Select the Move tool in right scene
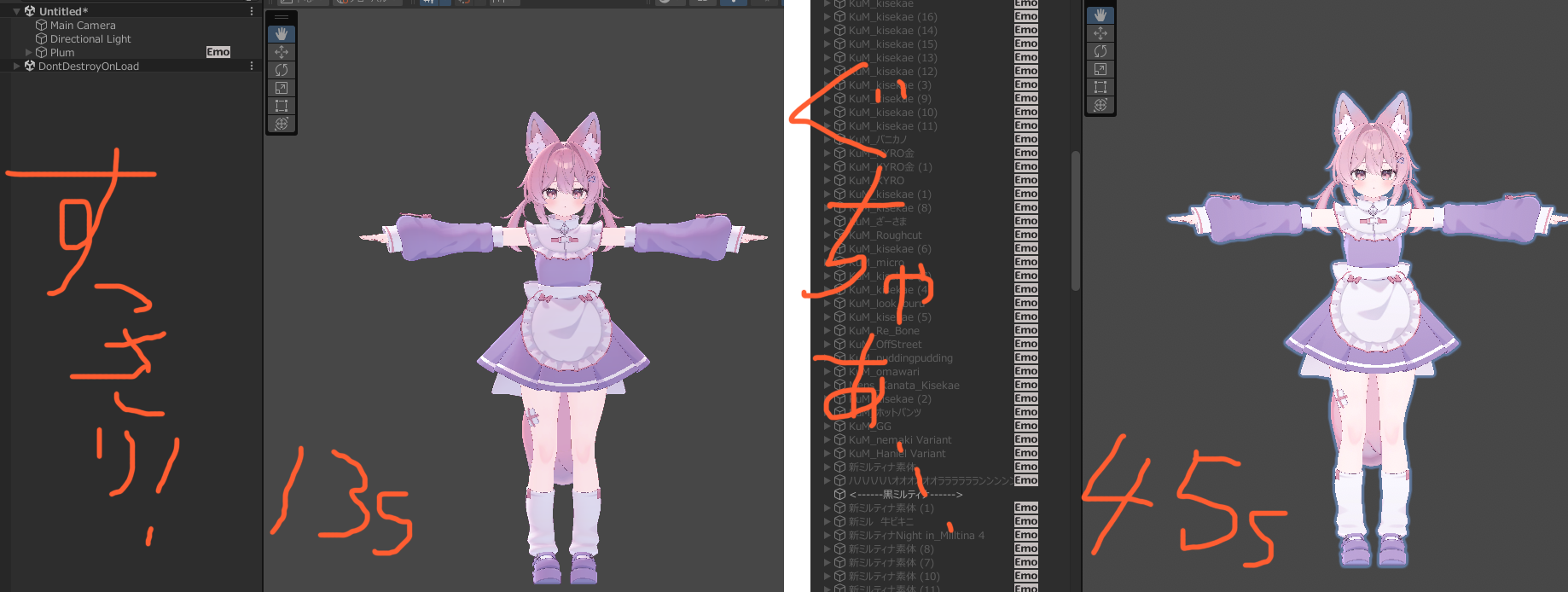This screenshot has width=1568, height=592. coord(1101,33)
